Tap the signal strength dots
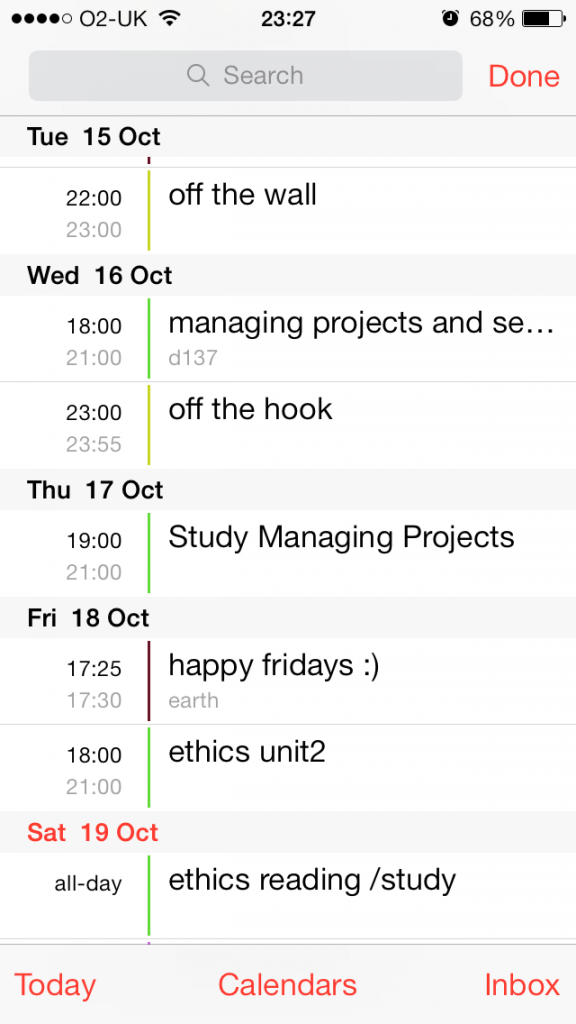Image resolution: width=576 pixels, height=1024 pixels. click(x=42, y=20)
